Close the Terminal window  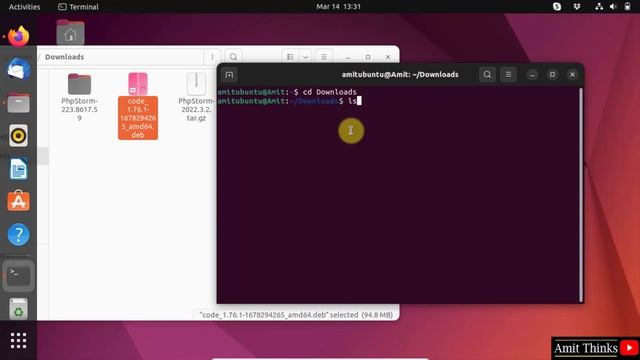pos(572,75)
